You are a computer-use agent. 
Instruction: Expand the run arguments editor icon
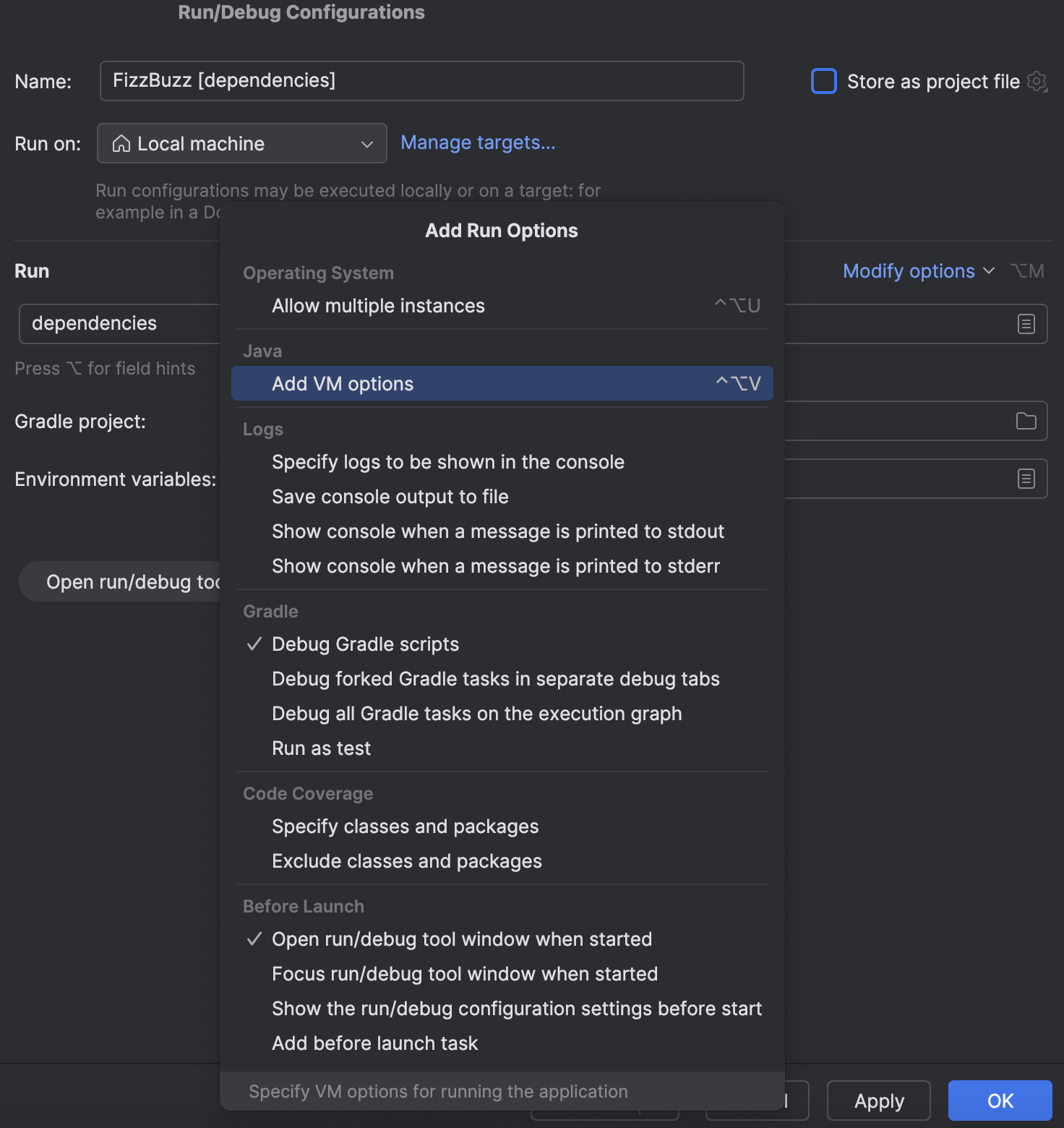[x=1026, y=324]
